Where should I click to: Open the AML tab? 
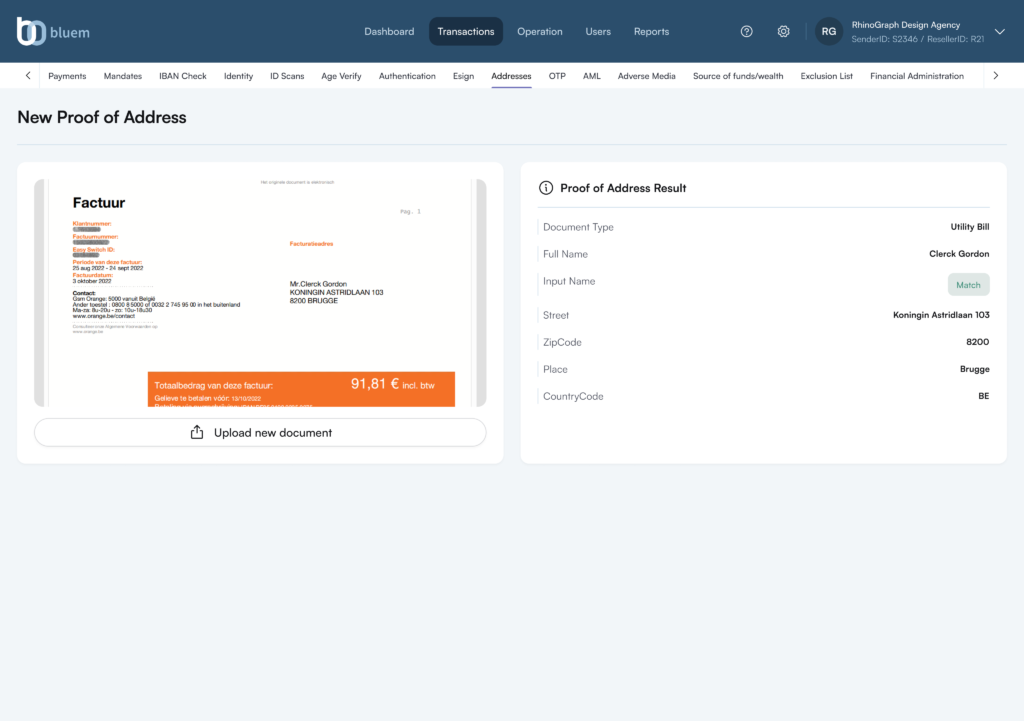[592, 76]
